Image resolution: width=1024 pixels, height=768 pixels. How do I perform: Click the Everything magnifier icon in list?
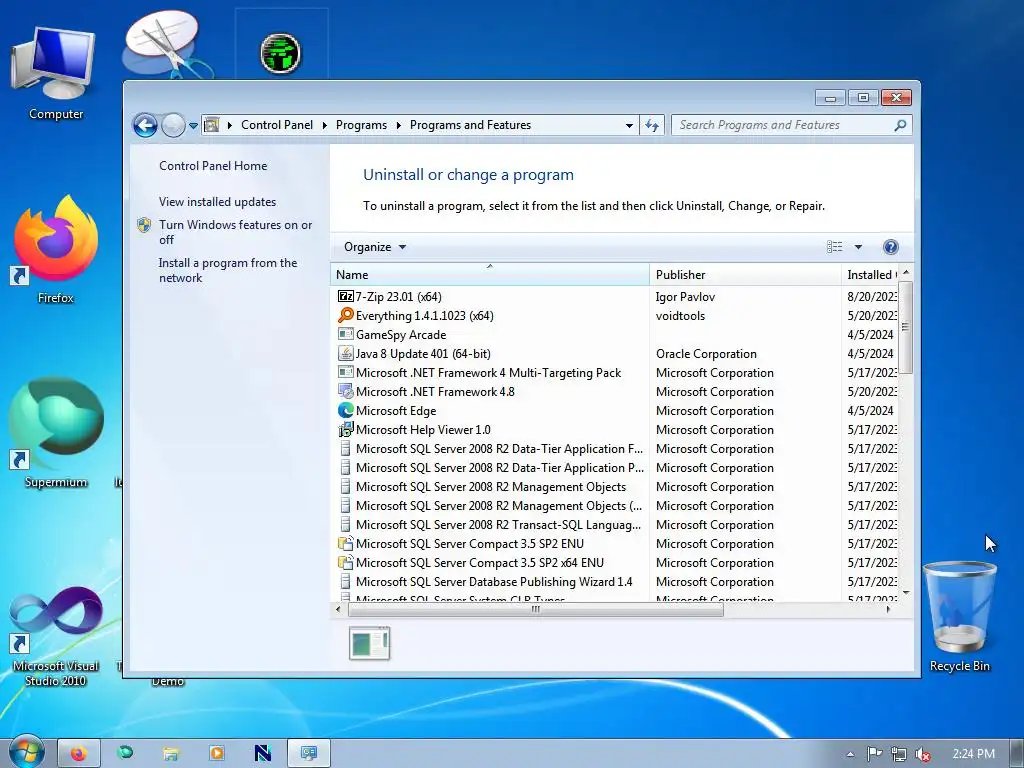point(345,315)
